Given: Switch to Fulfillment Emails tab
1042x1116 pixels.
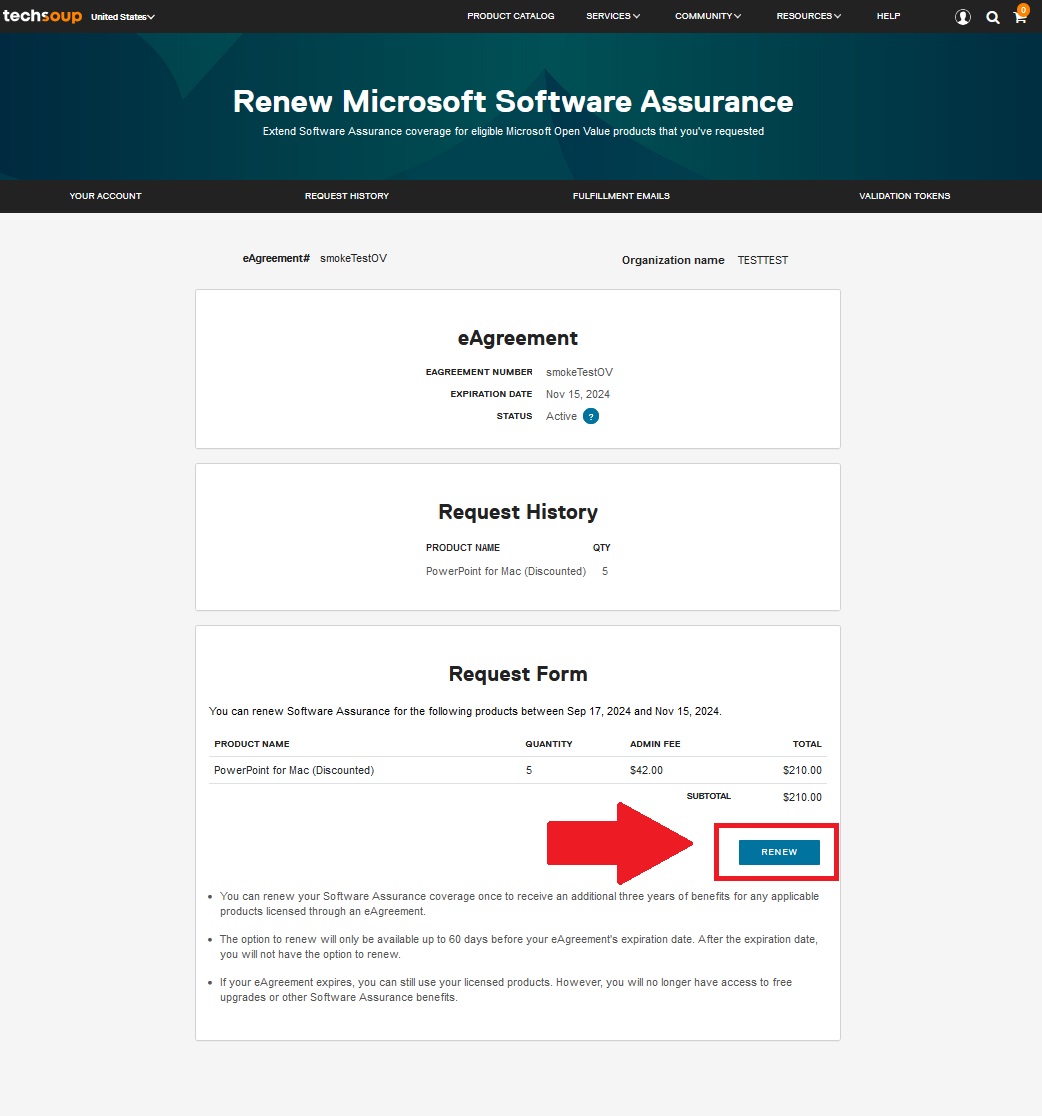Looking at the screenshot, I should 621,196.
